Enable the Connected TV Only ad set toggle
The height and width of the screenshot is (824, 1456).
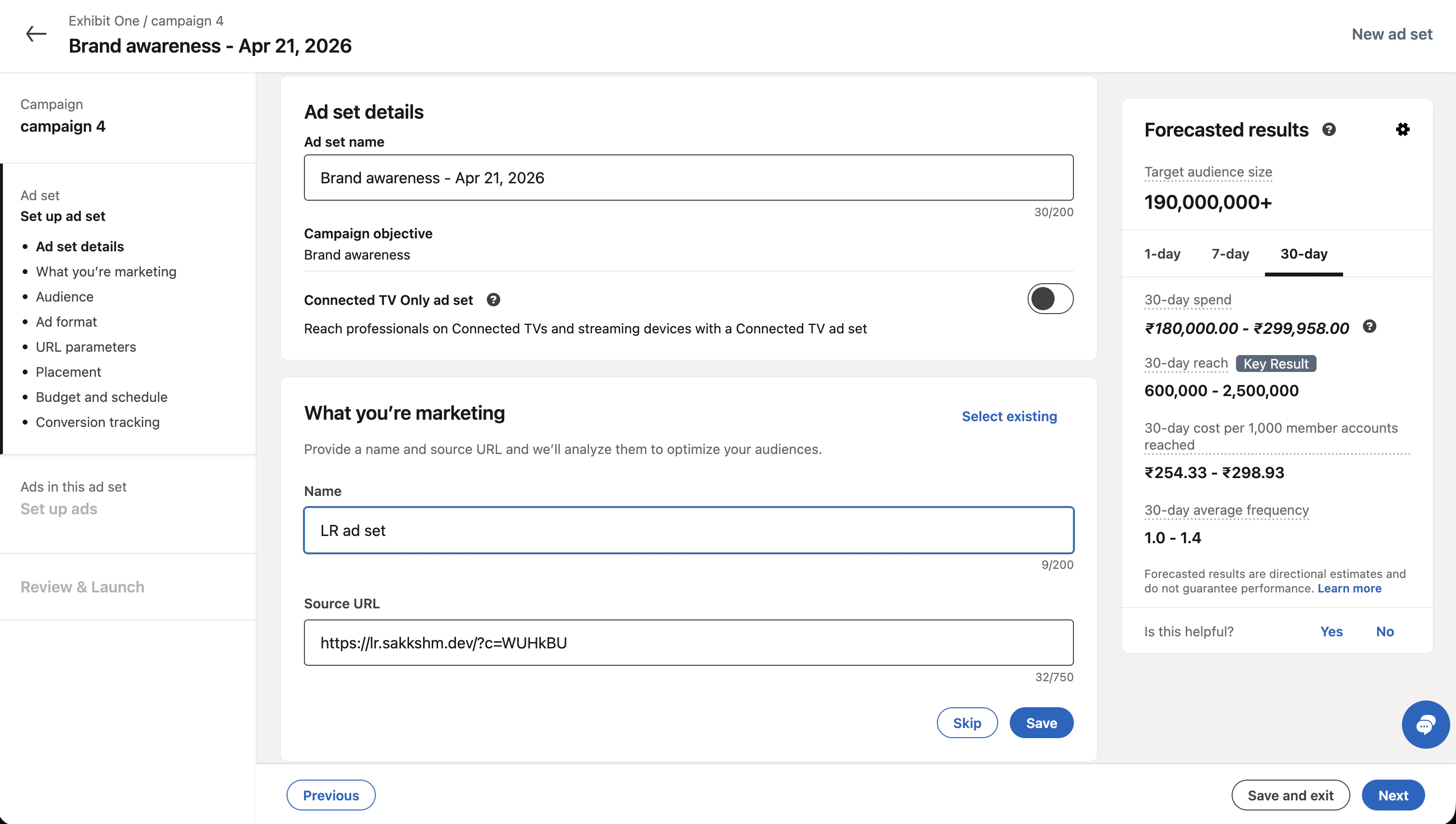click(1050, 299)
